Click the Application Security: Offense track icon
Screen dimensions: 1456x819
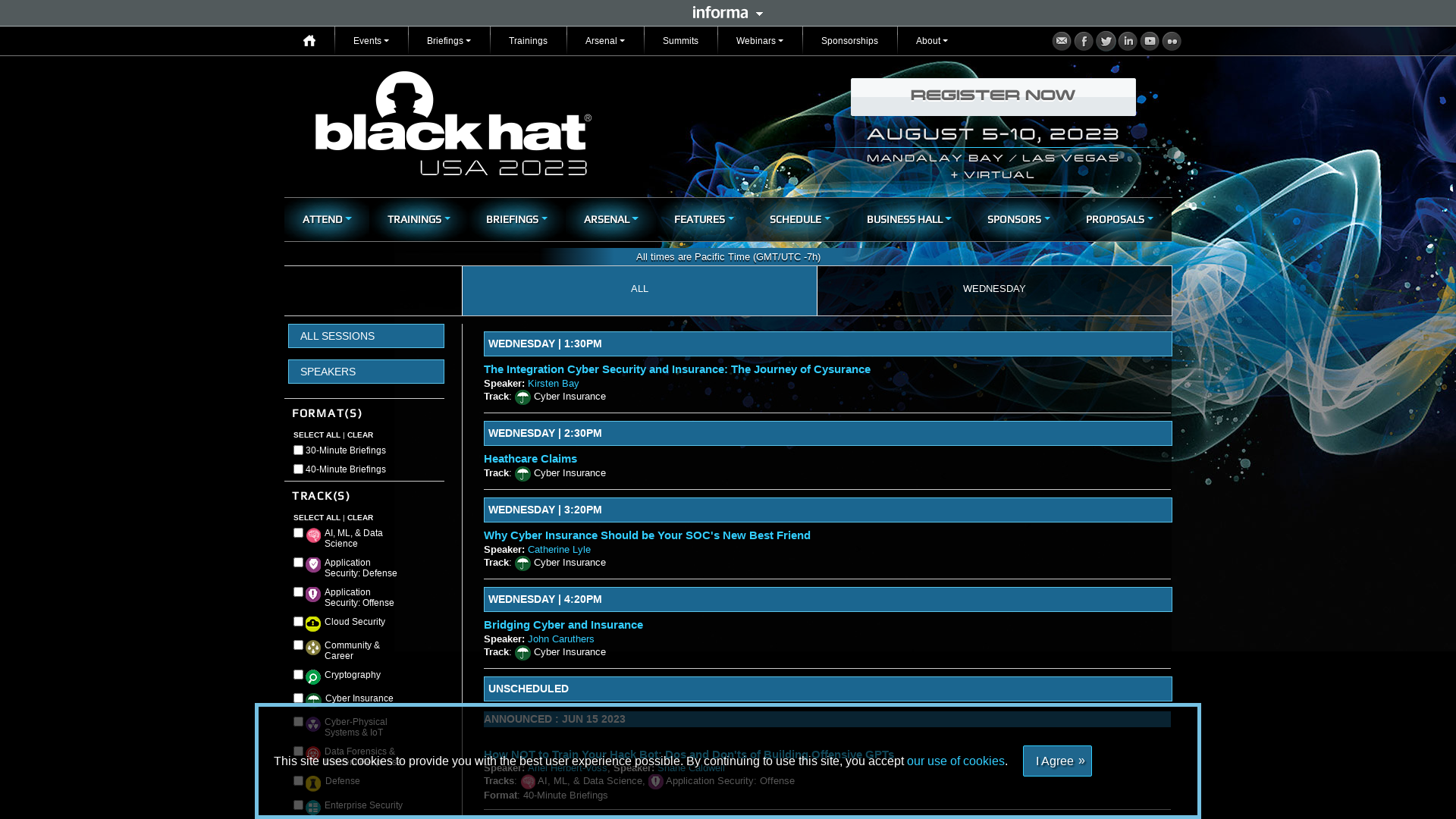pyautogui.click(x=313, y=595)
